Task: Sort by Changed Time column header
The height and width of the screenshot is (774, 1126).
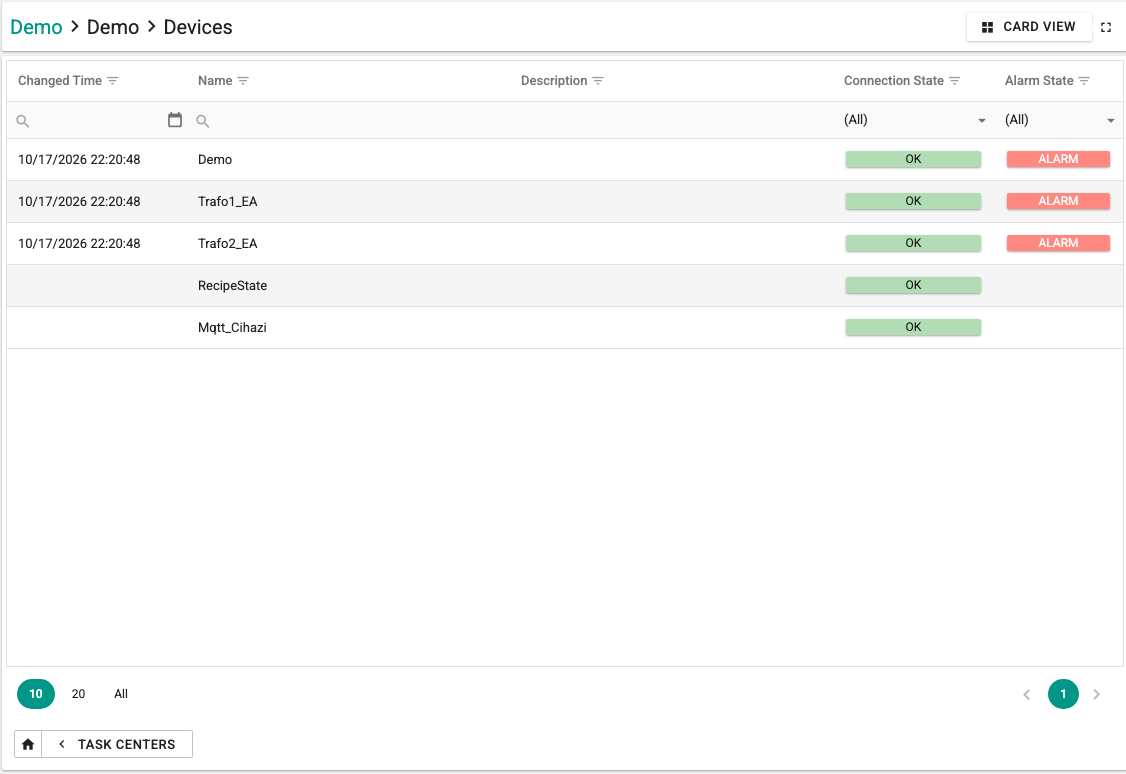Action: (x=60, y=80)
